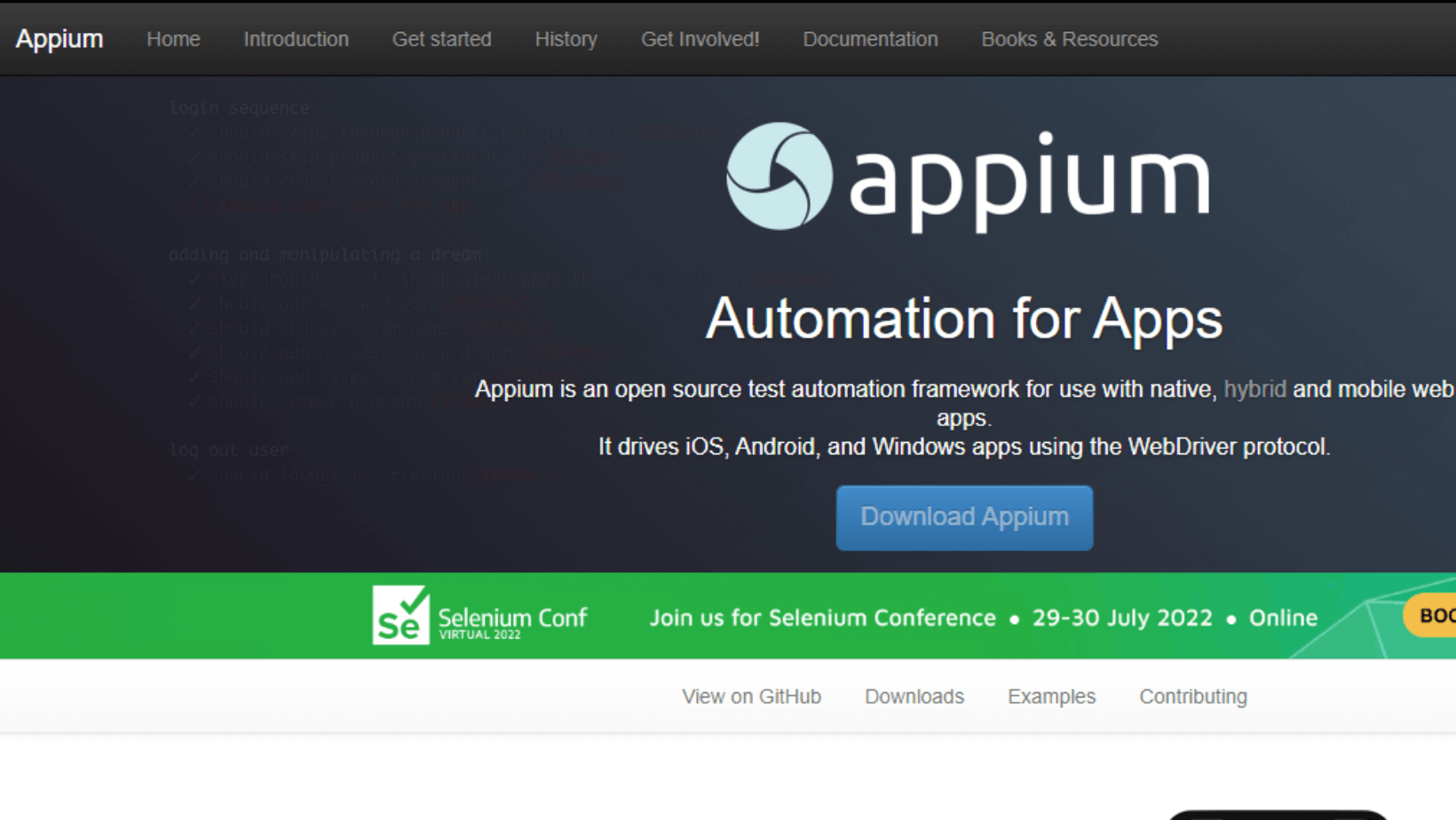The width and height of the screenshot is (1456, 820).
Task: Open the Contributing link
Action: pyautogui.click(x=1193, y=697)
